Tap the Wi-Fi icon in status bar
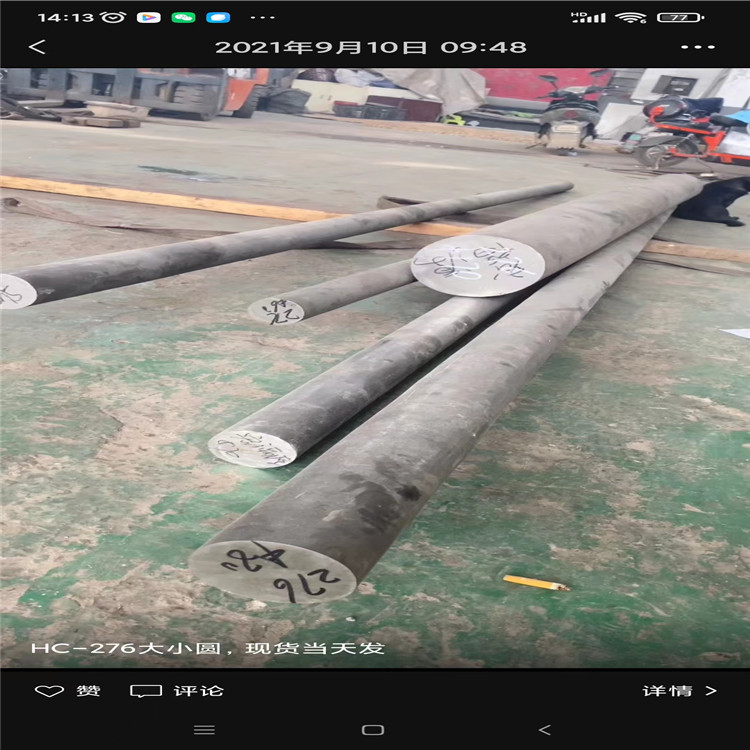 click(631, 17)
